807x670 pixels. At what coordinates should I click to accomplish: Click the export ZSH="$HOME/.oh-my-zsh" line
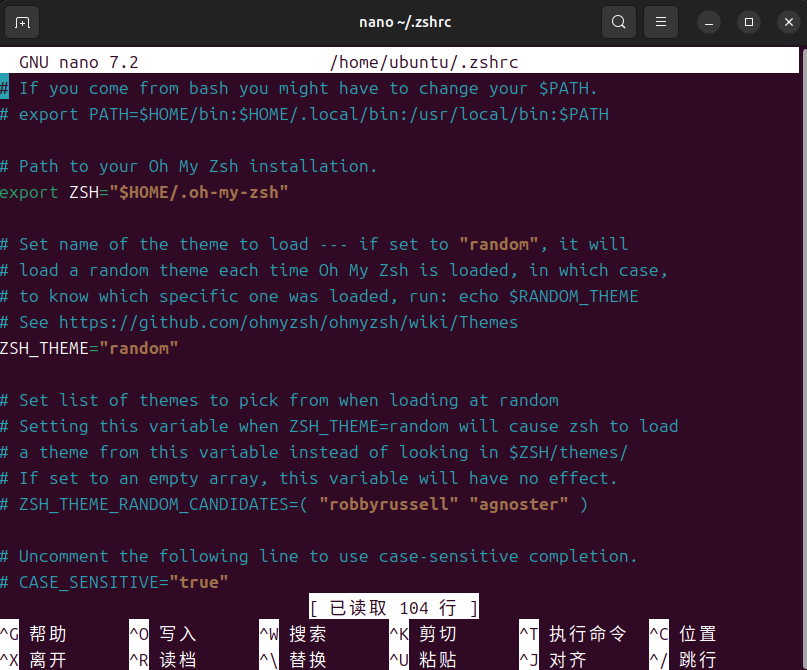point(145,192)
